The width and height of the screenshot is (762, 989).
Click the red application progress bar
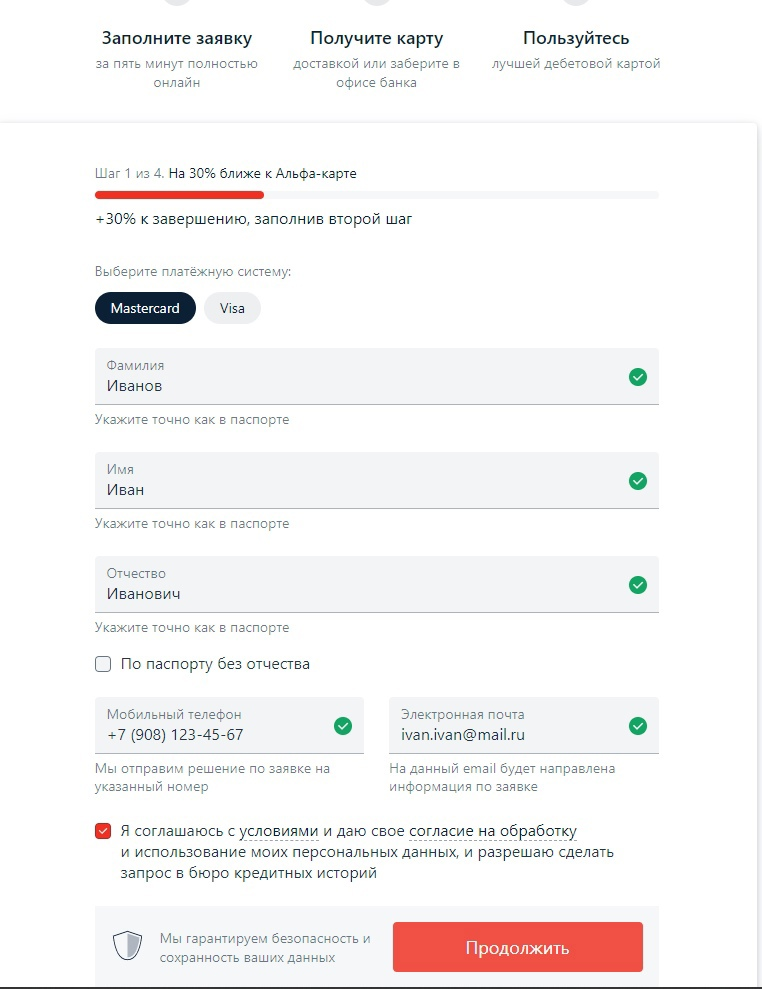coord(179,196)
